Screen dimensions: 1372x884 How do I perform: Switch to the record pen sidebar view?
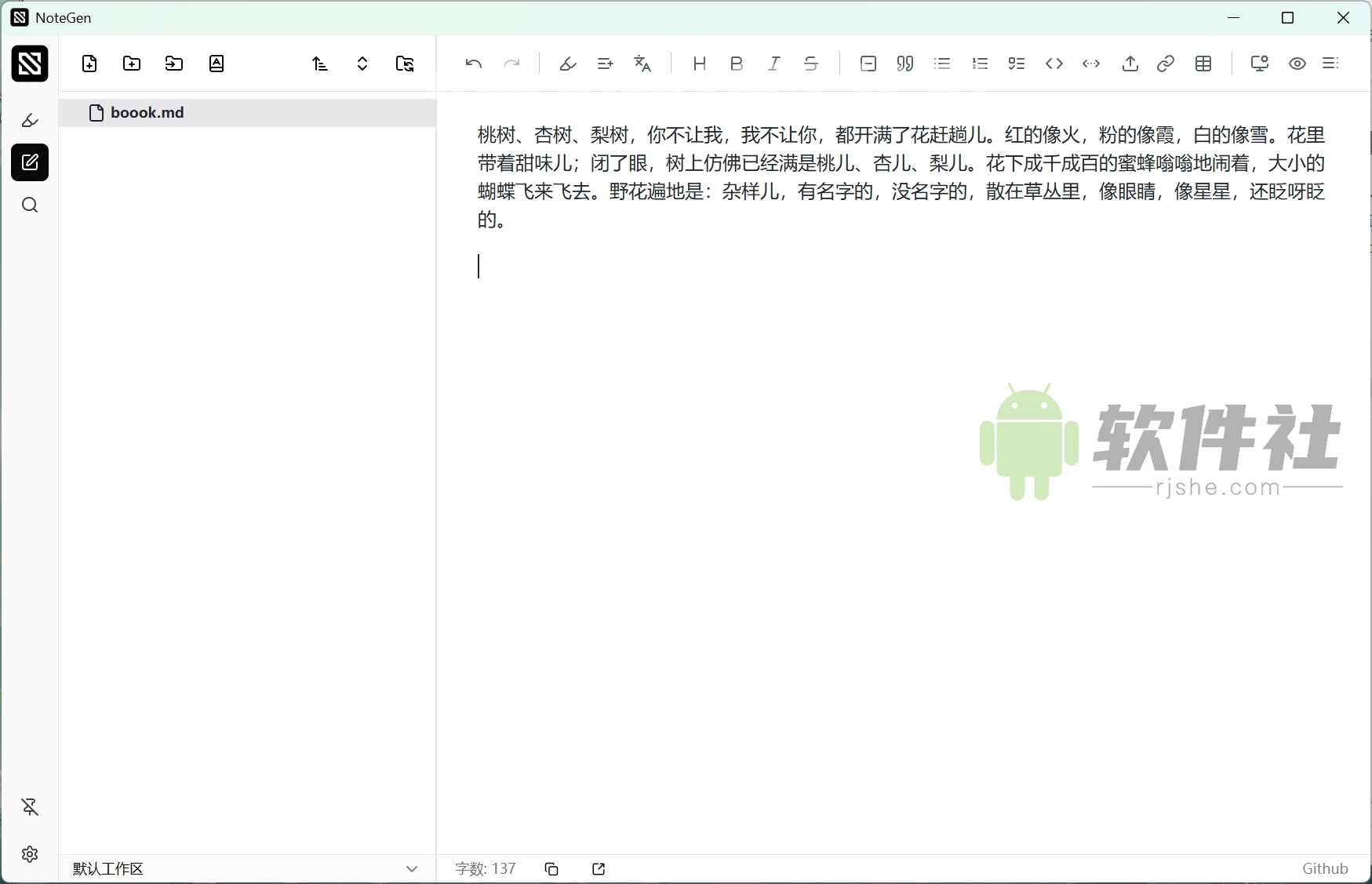pos(30,122)
